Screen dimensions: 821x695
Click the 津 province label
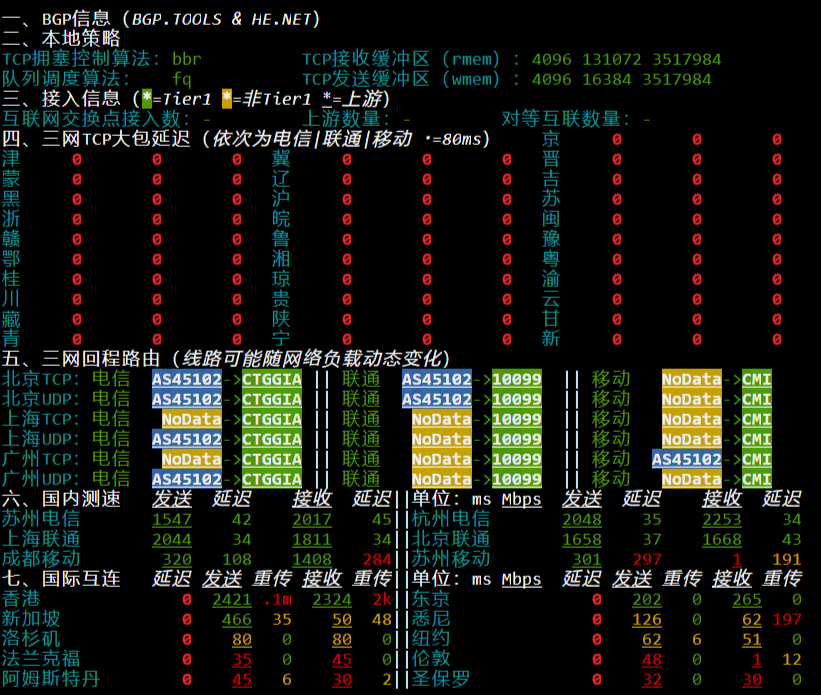(x=11, y=159)
